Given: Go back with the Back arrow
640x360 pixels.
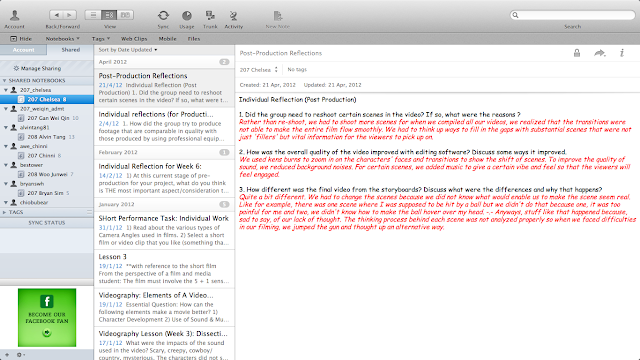Looking at the screenshot, I should 56,15.
